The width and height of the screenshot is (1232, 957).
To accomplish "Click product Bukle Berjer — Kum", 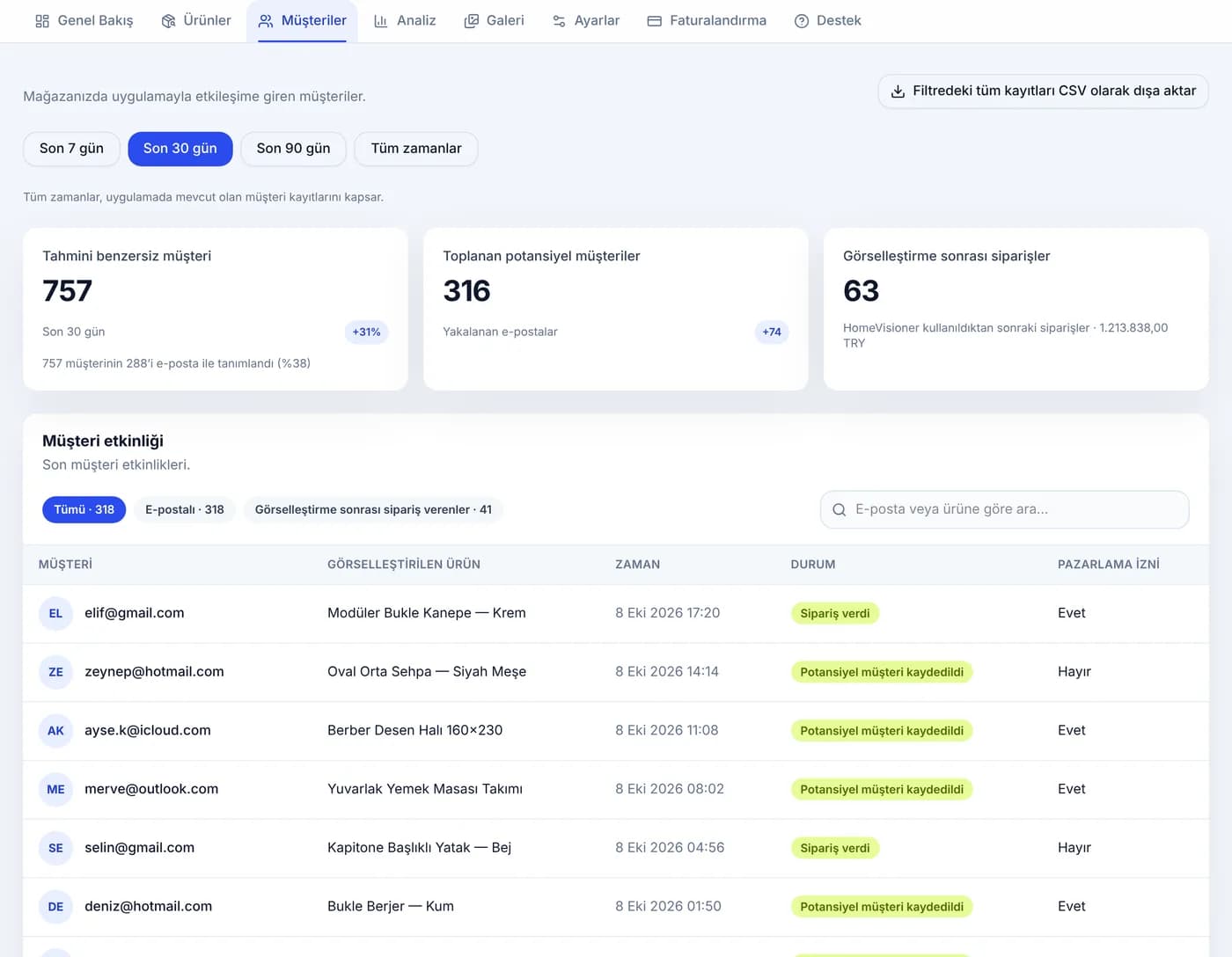I will pyautogui.click(x=391, y=906).
